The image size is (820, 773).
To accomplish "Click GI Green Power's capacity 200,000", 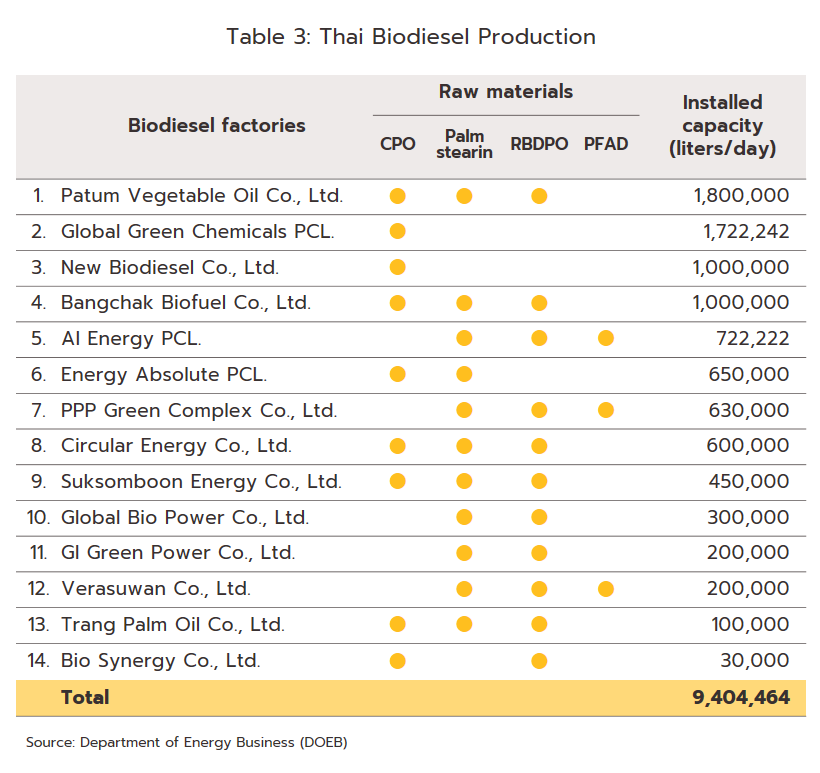I will pyautogui.click(x=748, y=553).
